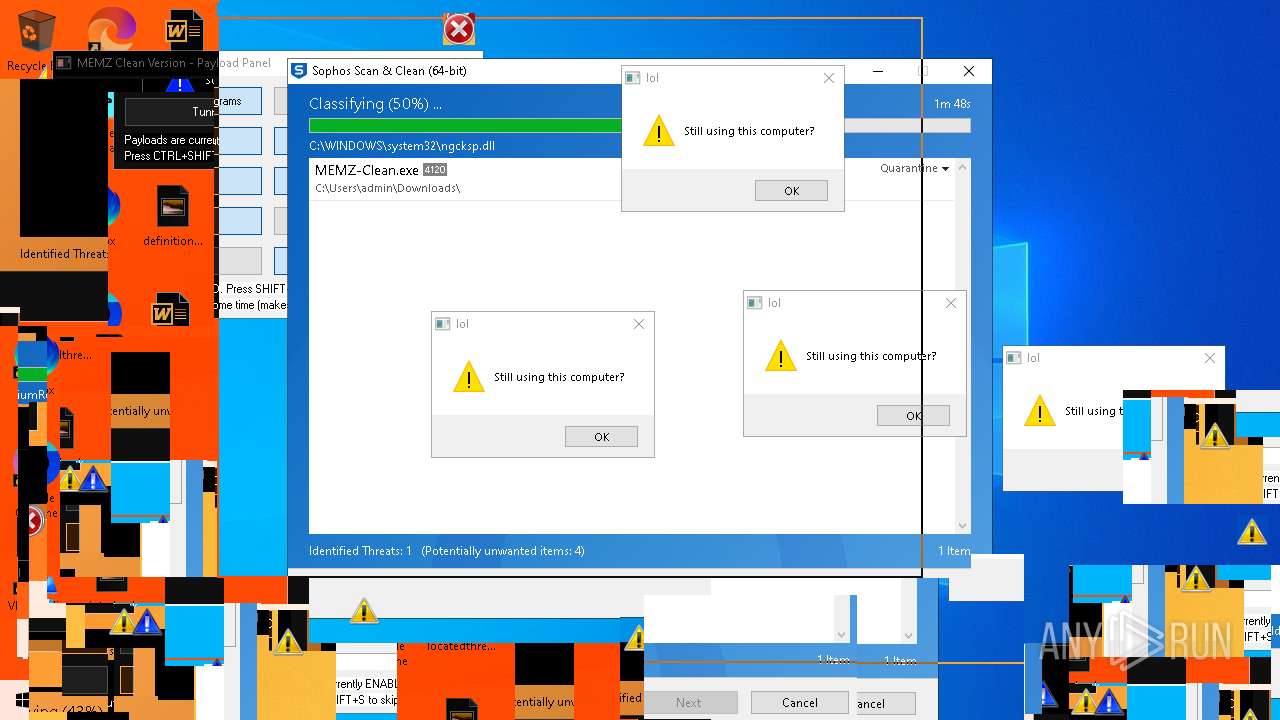Viewport: 1280px width, 720px height.
Task: Click window icon of lol dialog covering progress bar
Action: (x=632, y=78)
